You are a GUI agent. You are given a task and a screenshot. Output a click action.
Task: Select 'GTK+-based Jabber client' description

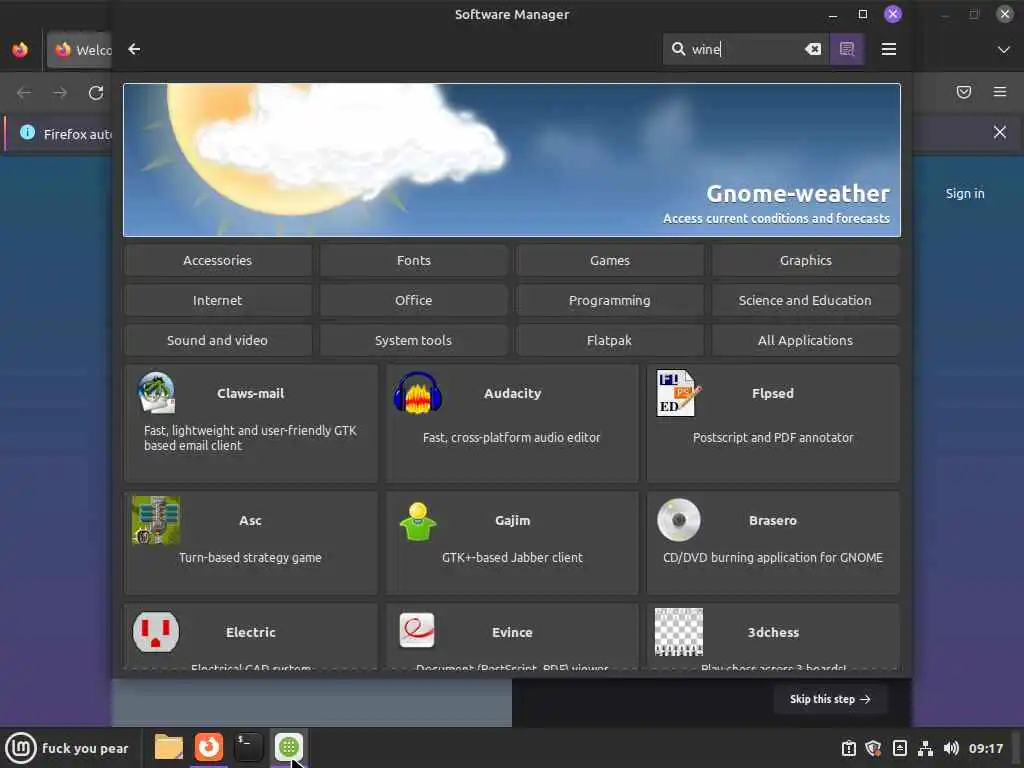pyautogui.click(x=512, y=558)
